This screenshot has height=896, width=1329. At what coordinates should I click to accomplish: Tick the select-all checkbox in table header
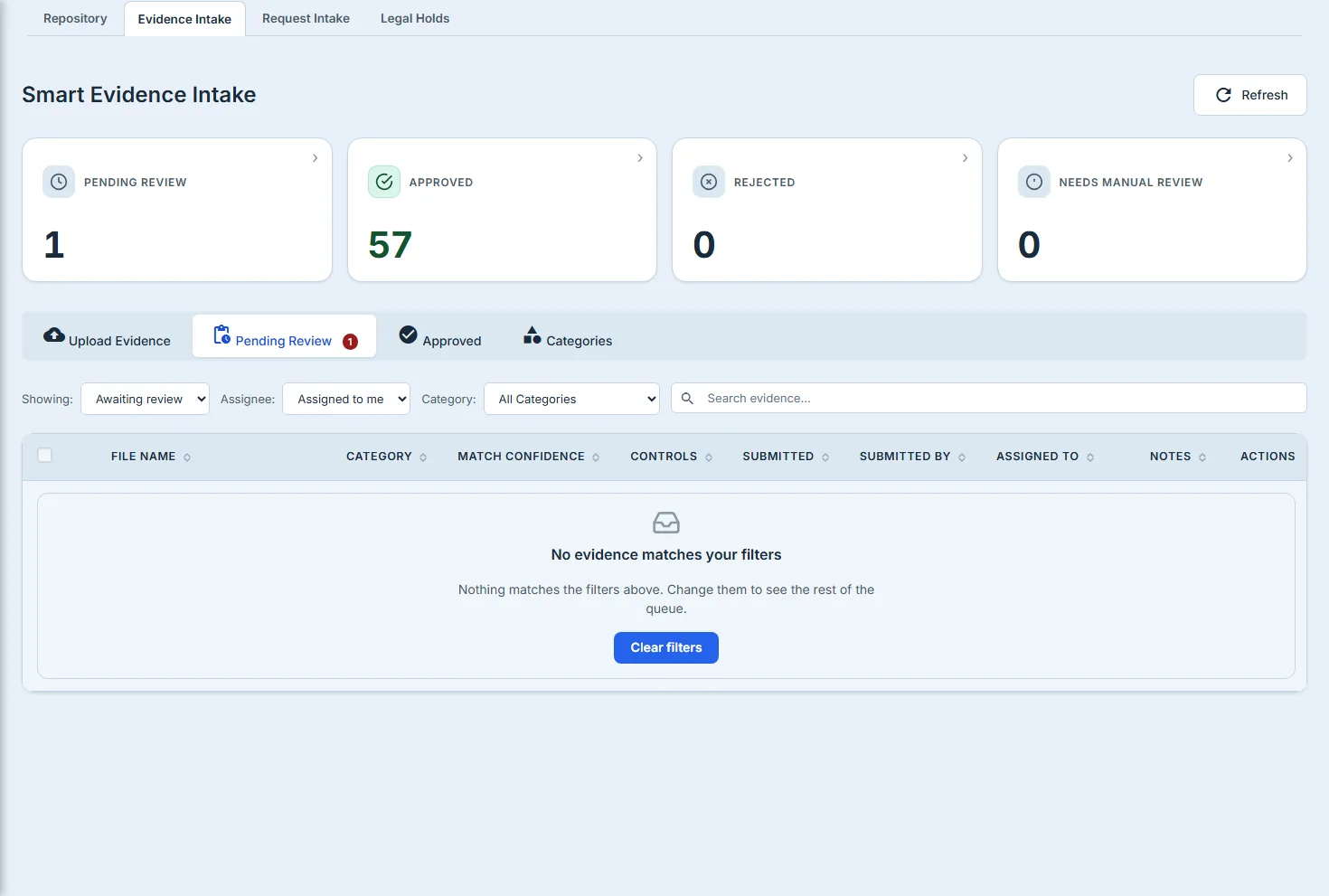point(45,455)
